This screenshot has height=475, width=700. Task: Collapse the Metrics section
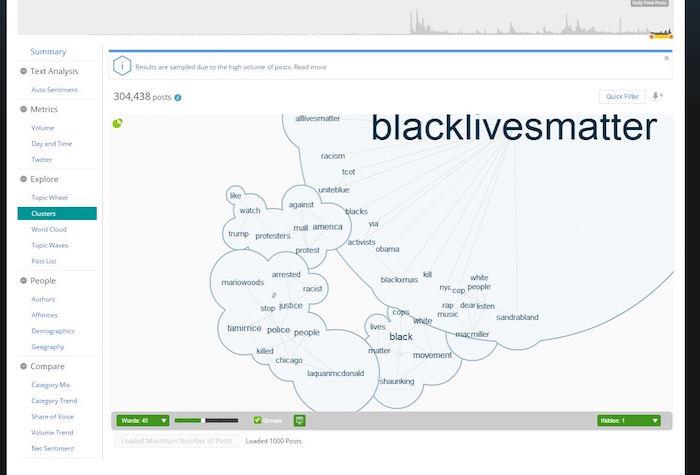(x=23, y=109)
